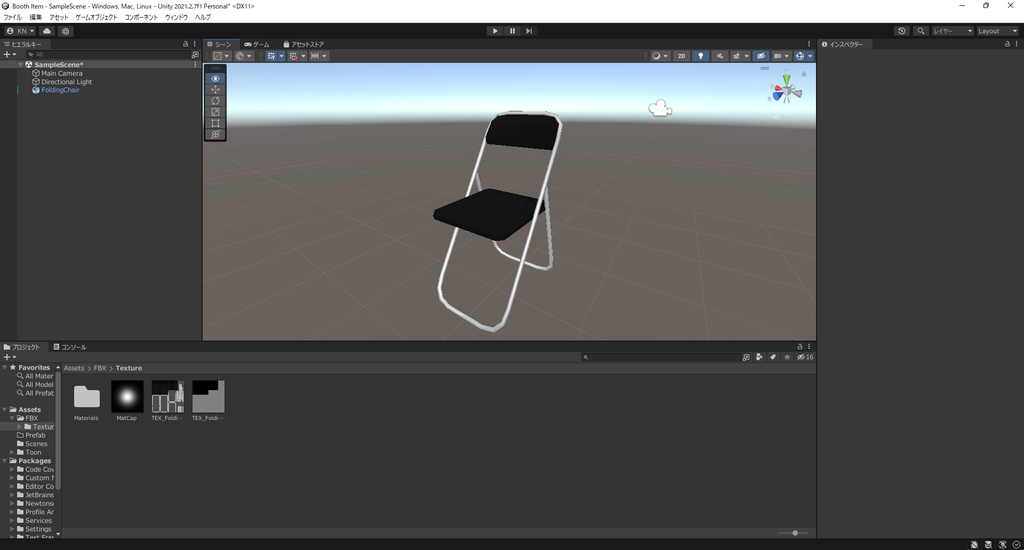Open Scene view tab options menu
This screenshot has height=550, width=1024.
809,44
